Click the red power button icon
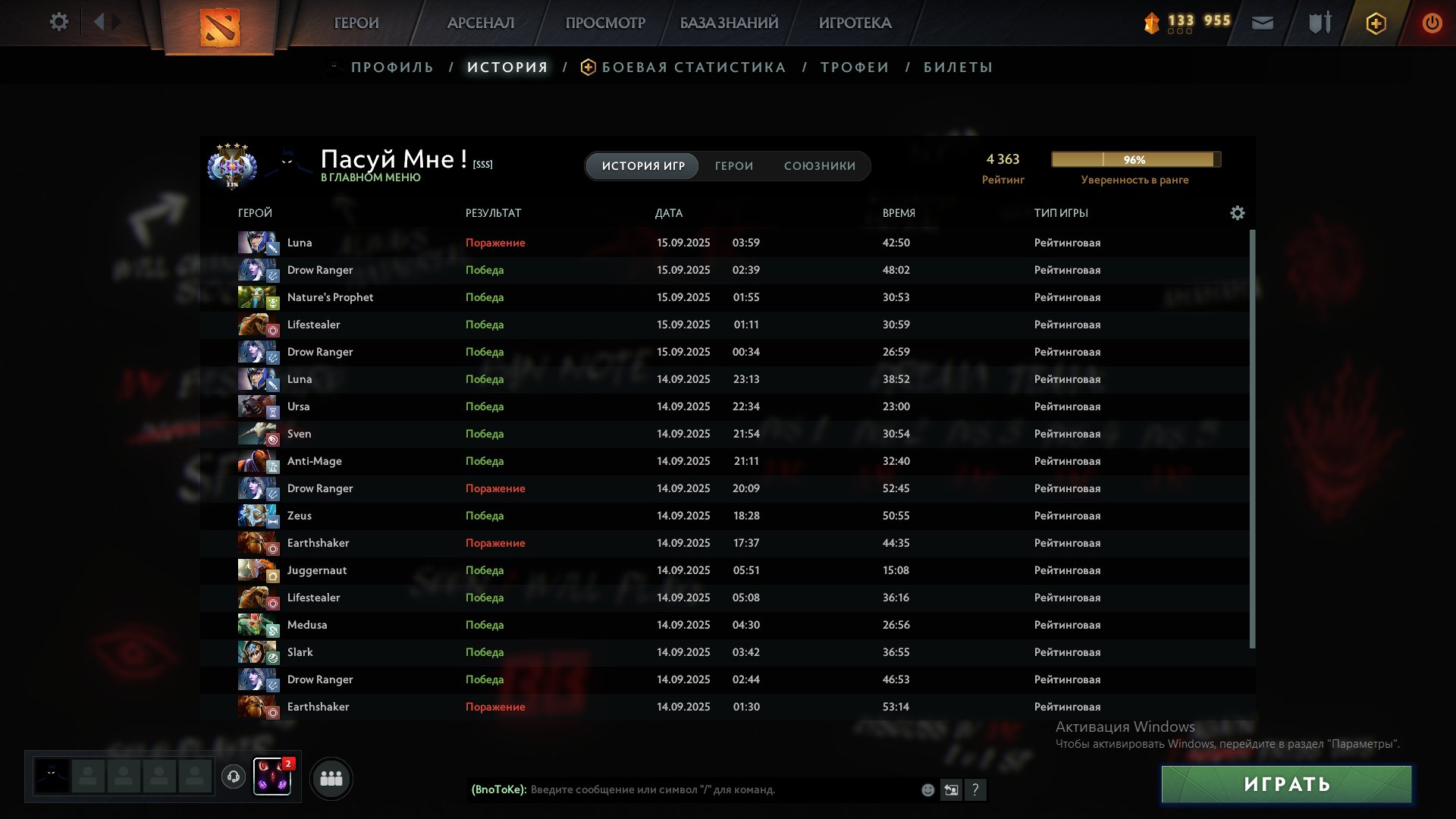1456x819 pixels. 1432,23
